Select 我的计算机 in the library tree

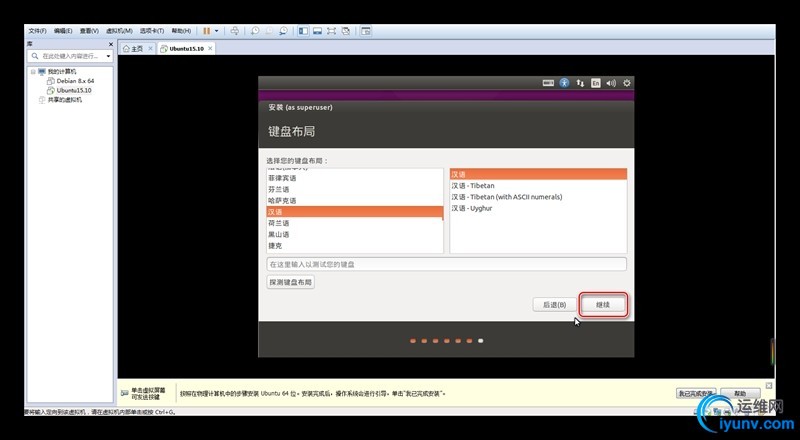[x=62, y=72]
